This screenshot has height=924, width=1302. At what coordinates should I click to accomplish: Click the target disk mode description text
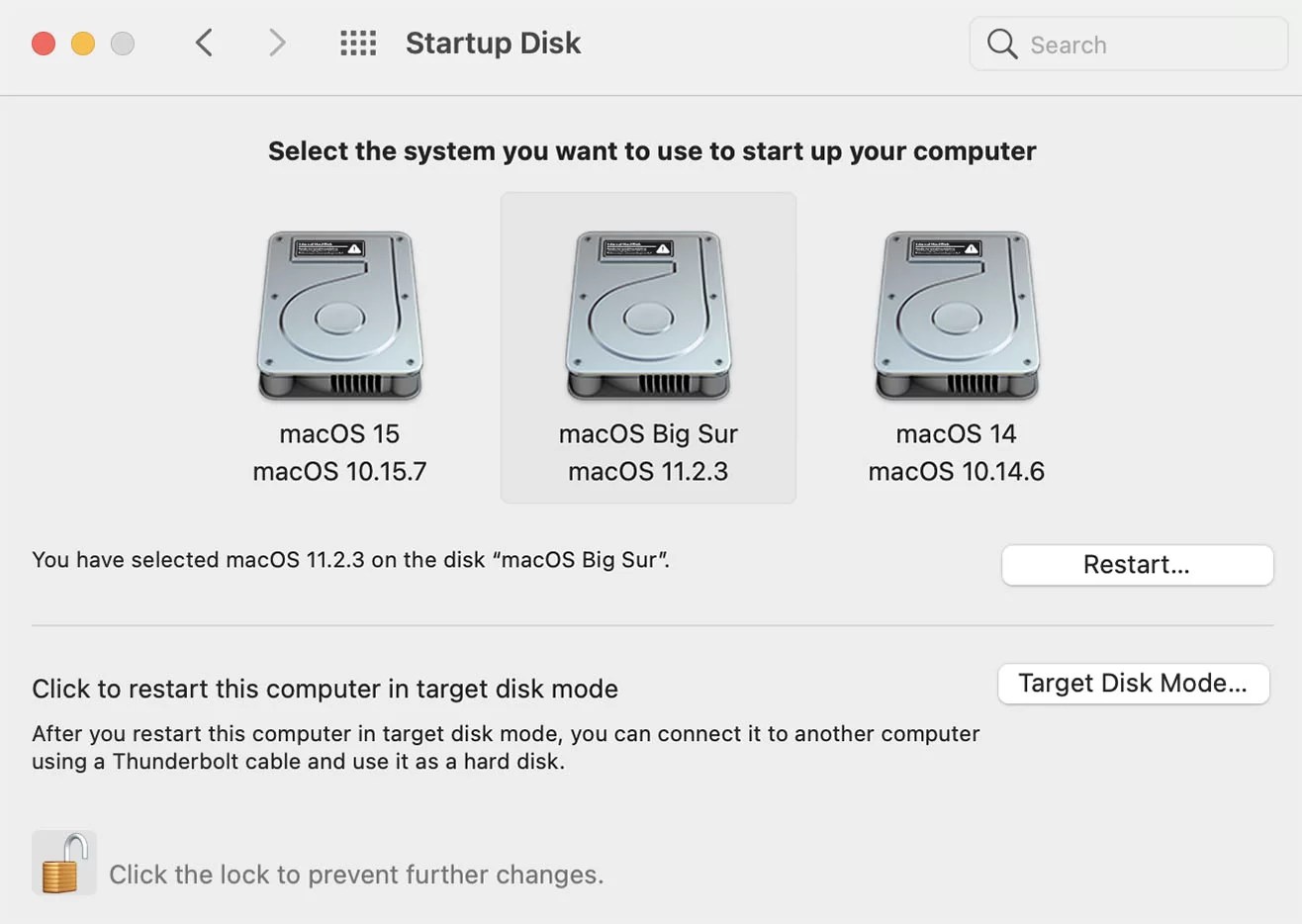(506, 746)
